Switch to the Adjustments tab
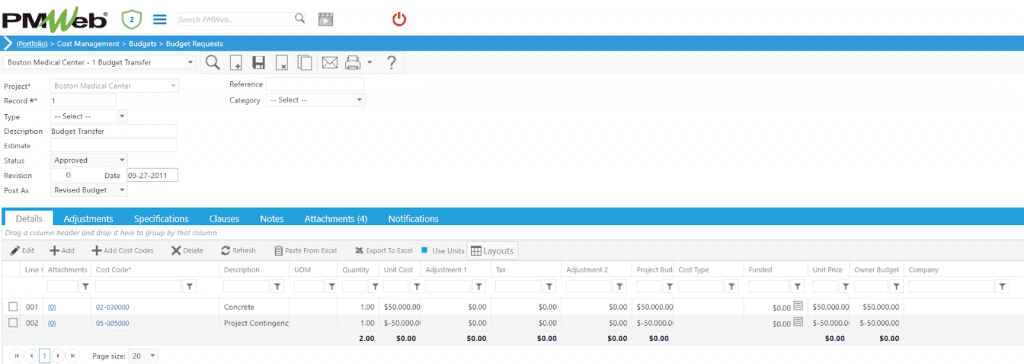The height and width of the screenshot is (364, 1024). 88,219
